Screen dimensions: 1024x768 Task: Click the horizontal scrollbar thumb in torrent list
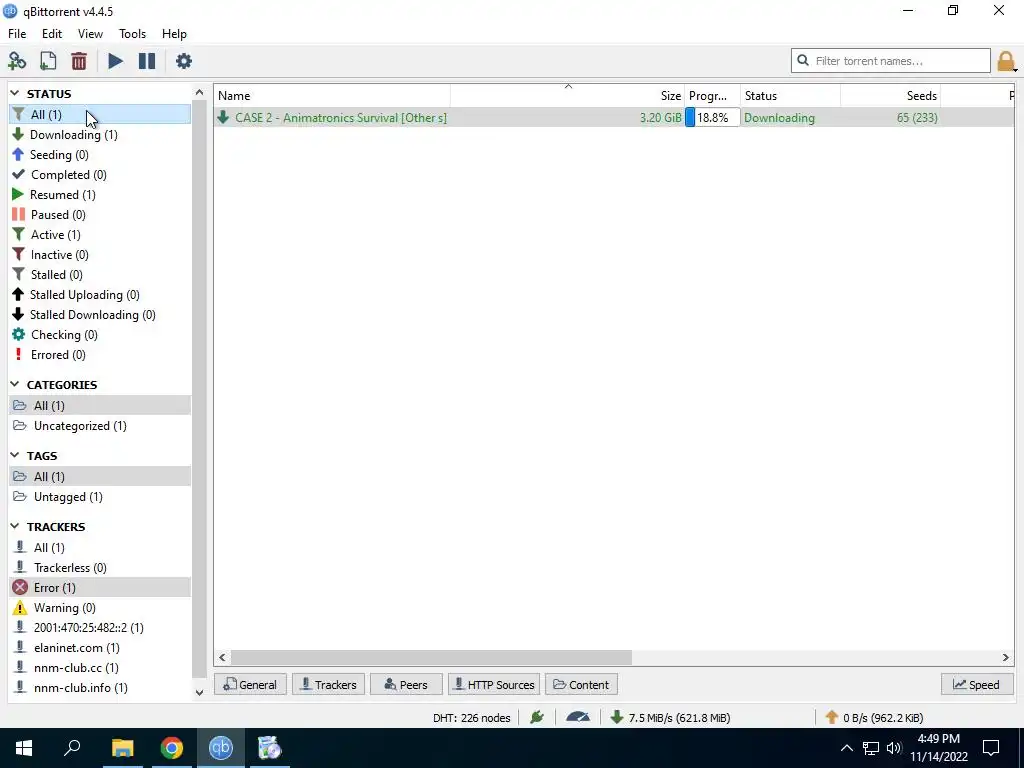pyautogui.click(x=431, y=657)
